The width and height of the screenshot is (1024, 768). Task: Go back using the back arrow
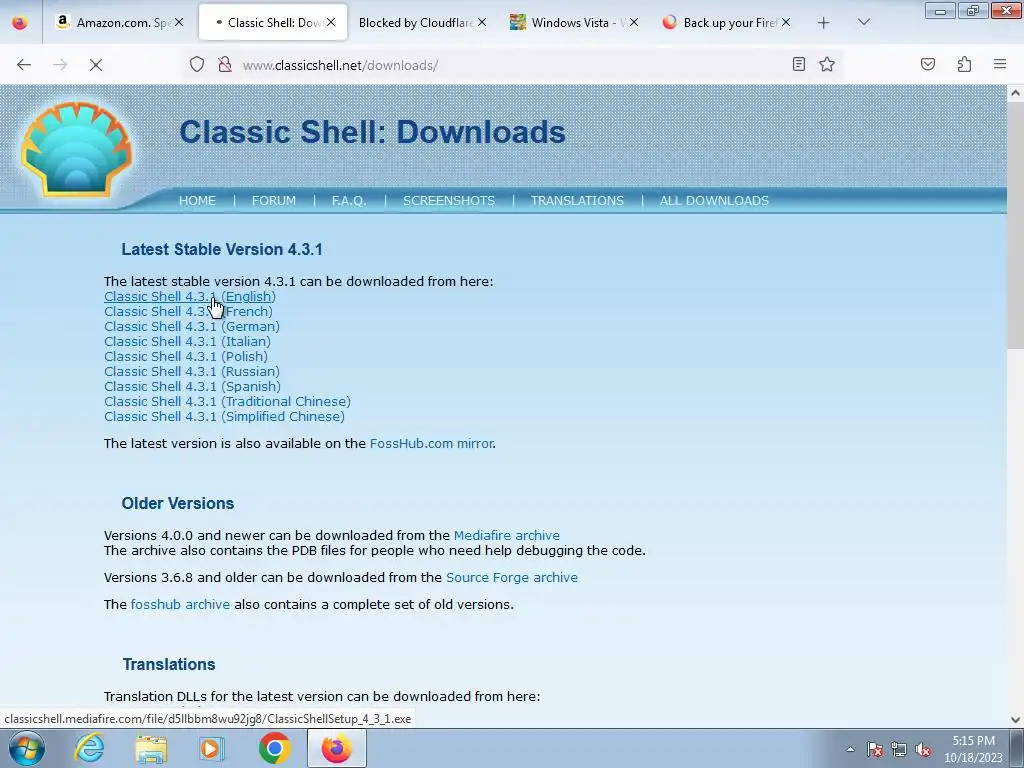(x=24, y=65)
